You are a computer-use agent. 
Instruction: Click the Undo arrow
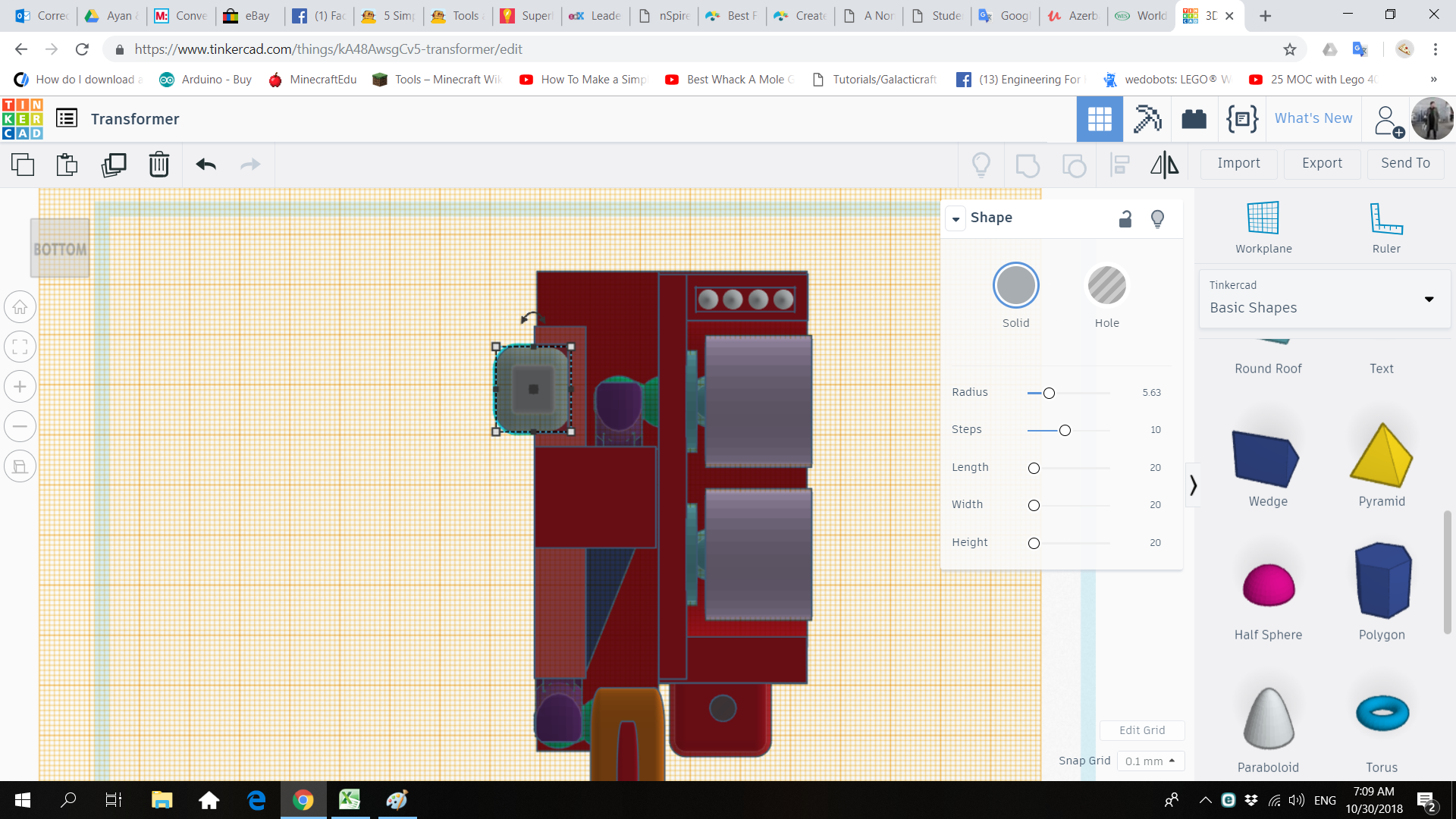[x=205, y=165]
